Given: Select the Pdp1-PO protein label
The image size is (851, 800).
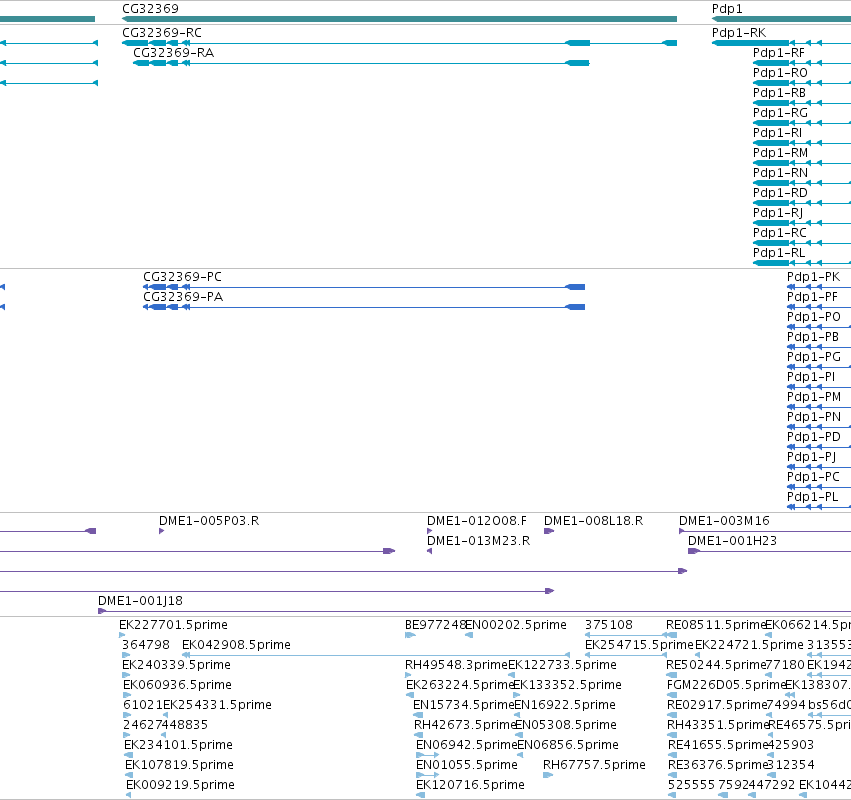Looking at the screenshot, I should coord(814,317).
